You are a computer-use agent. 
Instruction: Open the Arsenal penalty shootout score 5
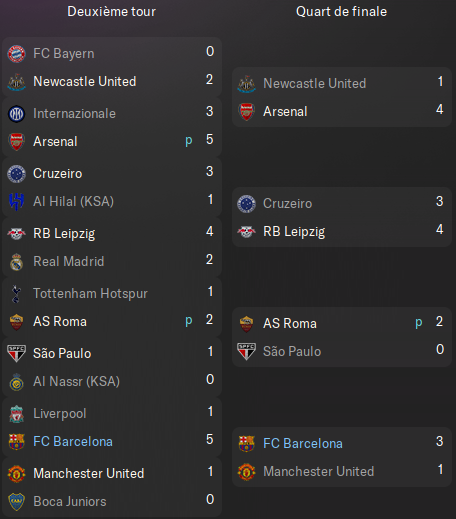(210, 140)
